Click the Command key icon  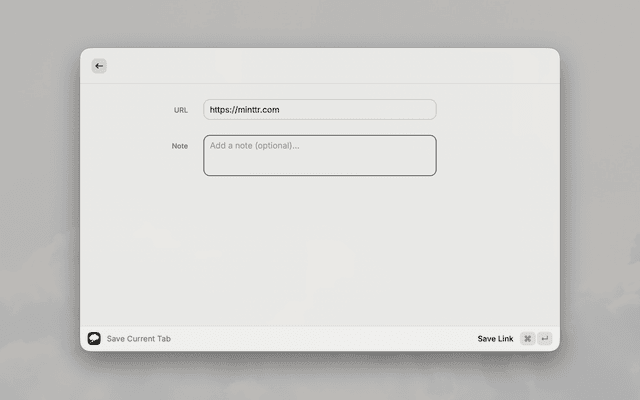527,339
